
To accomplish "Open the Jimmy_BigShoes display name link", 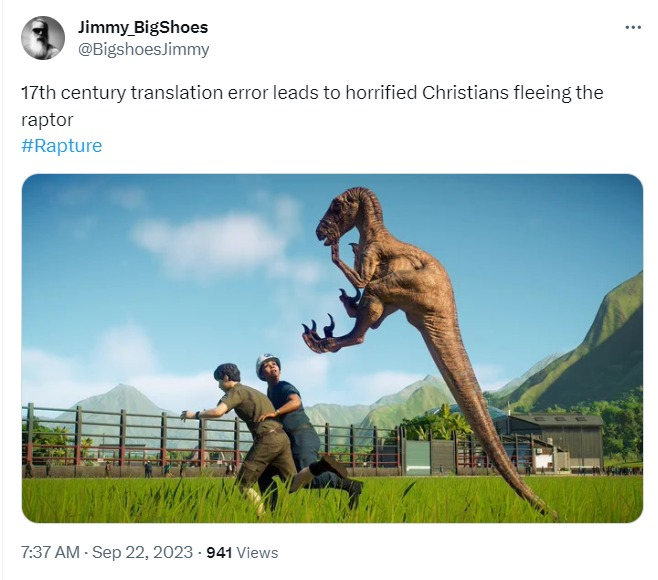I will pos(143,28).
